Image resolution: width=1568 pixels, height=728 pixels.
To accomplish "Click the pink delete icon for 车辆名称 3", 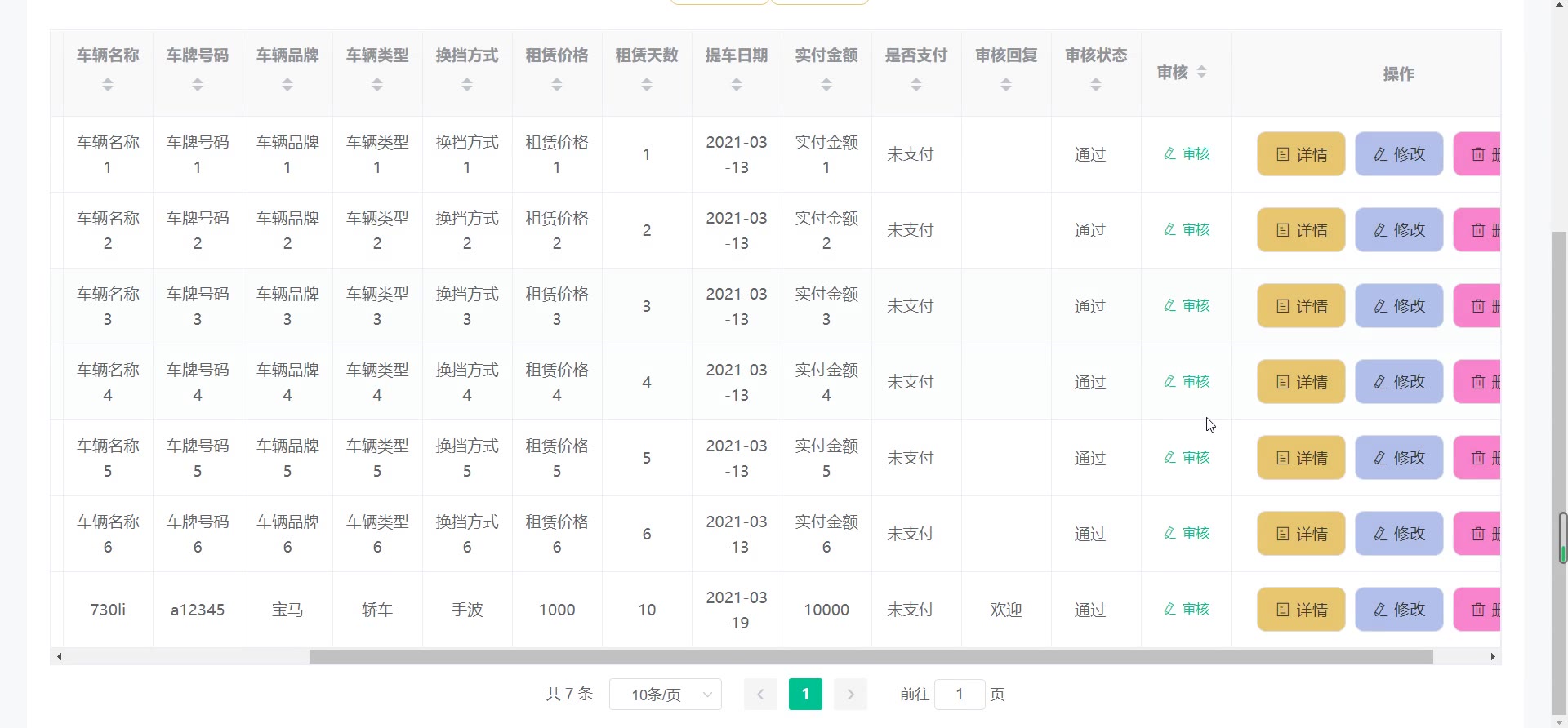I will (1477, 306).
